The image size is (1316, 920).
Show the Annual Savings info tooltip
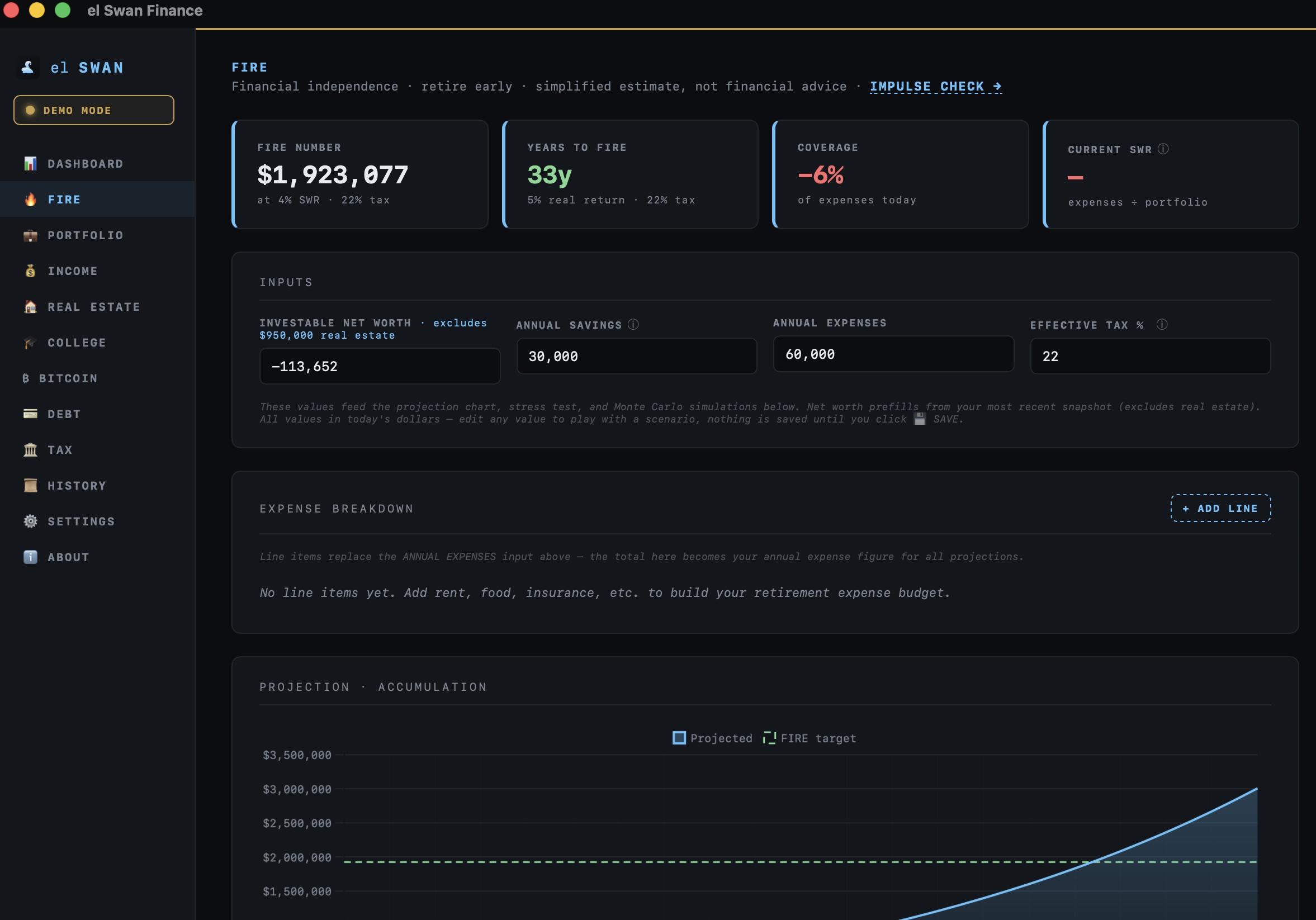(x=634, y=324)
